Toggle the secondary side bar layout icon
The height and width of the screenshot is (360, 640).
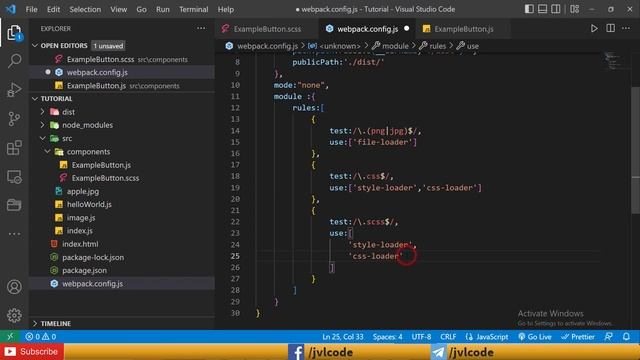pyautogui.click(x=556, y=9)
